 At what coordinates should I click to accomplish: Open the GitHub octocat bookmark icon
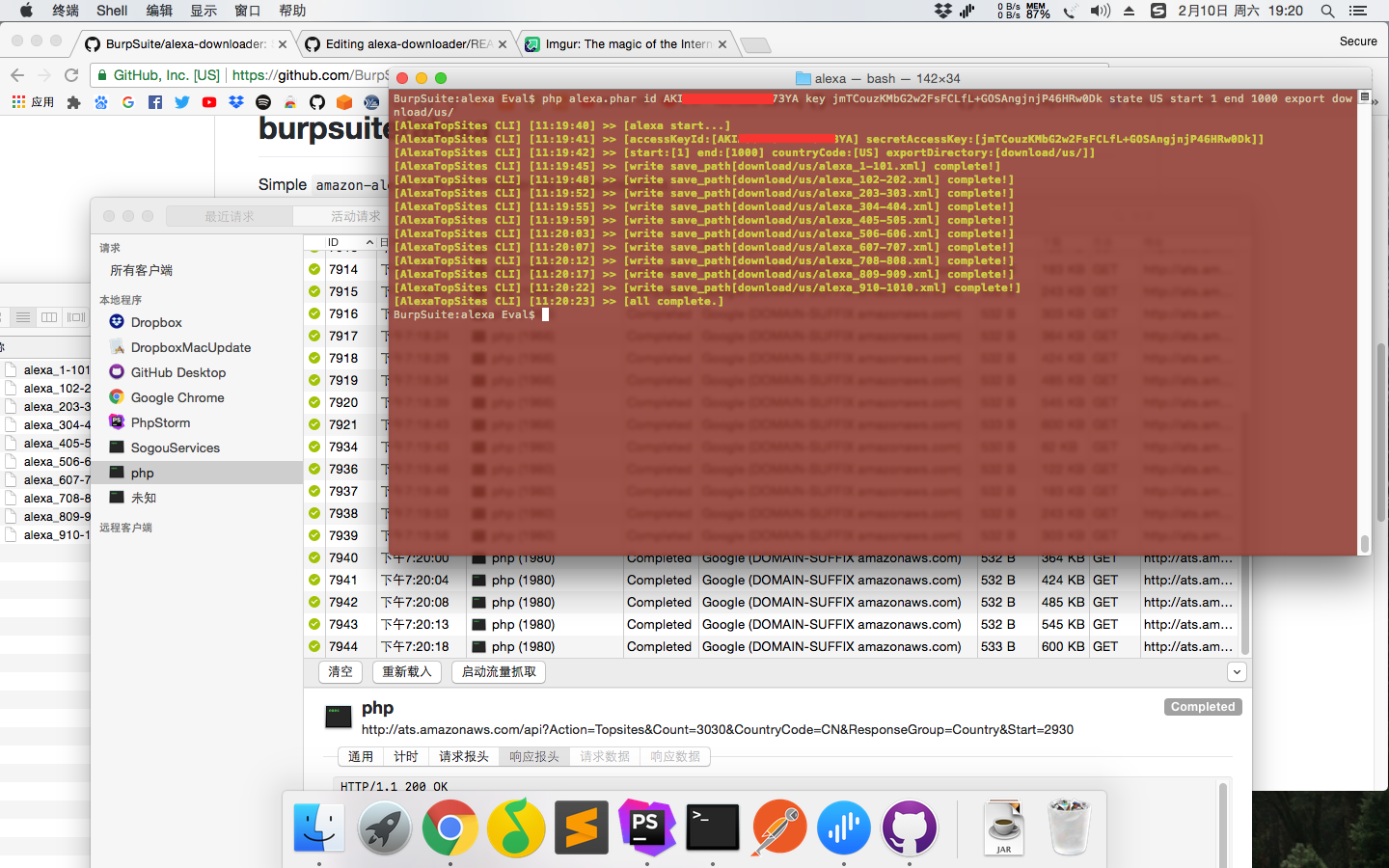(317, 102)
